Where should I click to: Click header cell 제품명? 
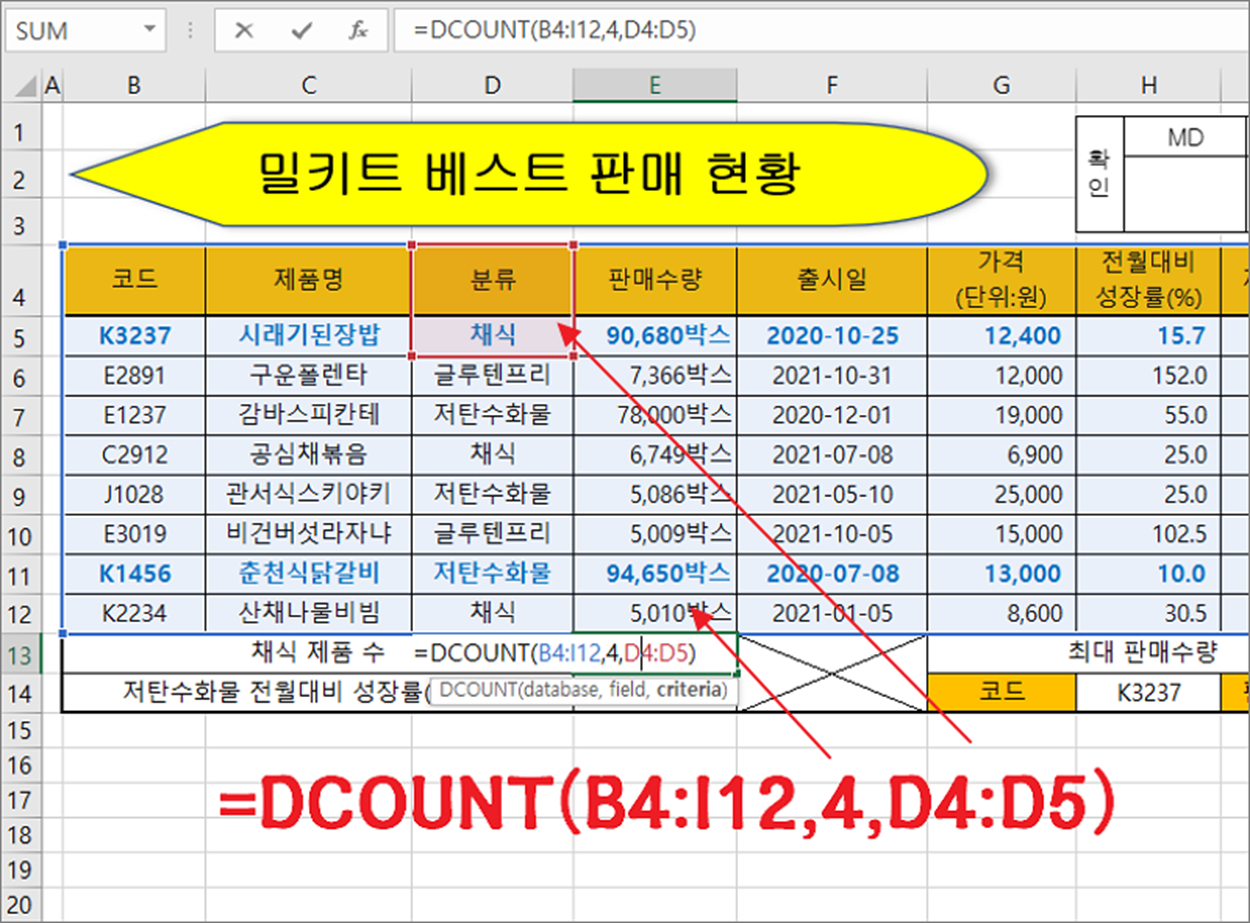(x=308, y=281)
